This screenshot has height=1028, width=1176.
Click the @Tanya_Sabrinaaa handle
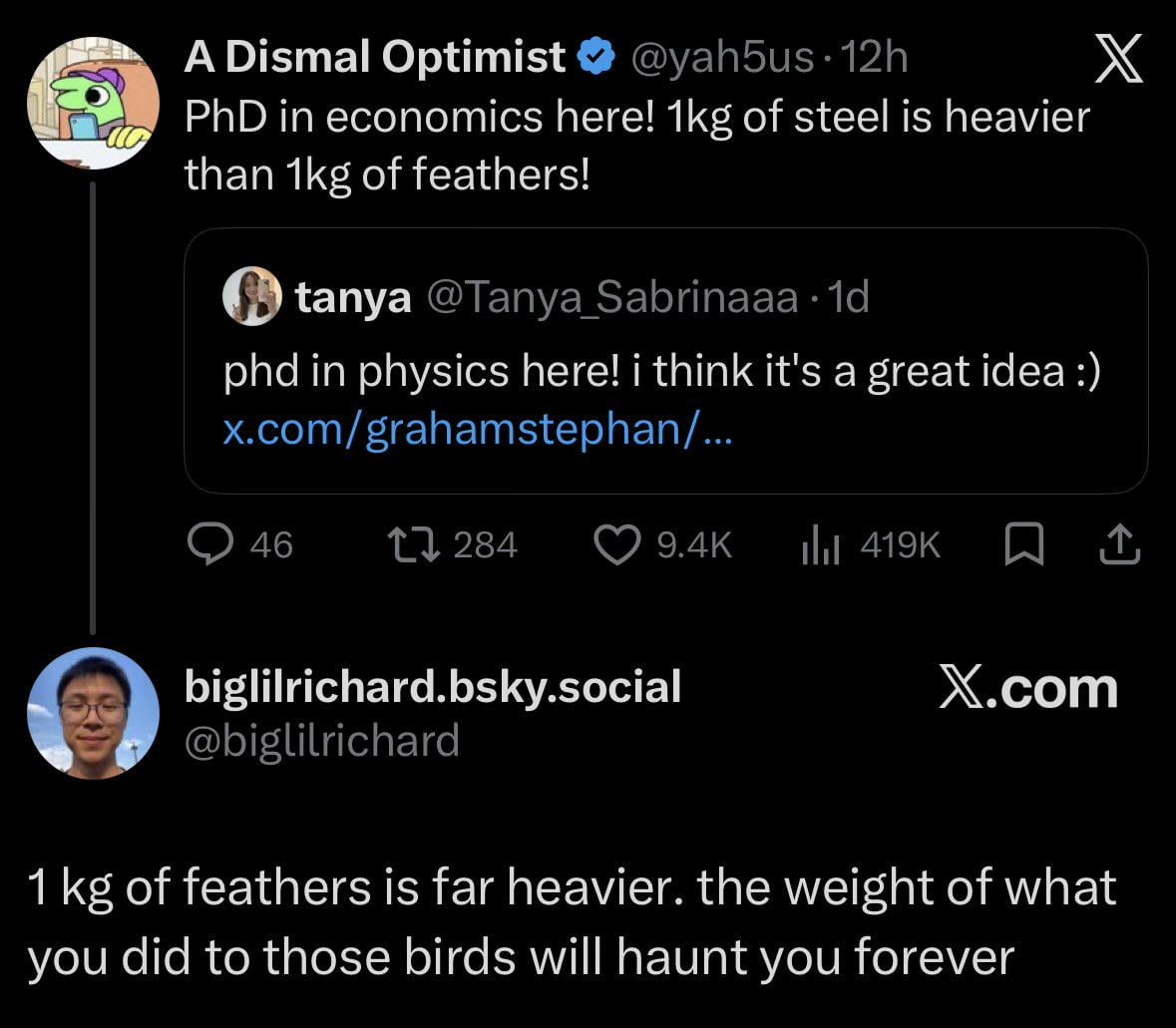click(611, 297)
